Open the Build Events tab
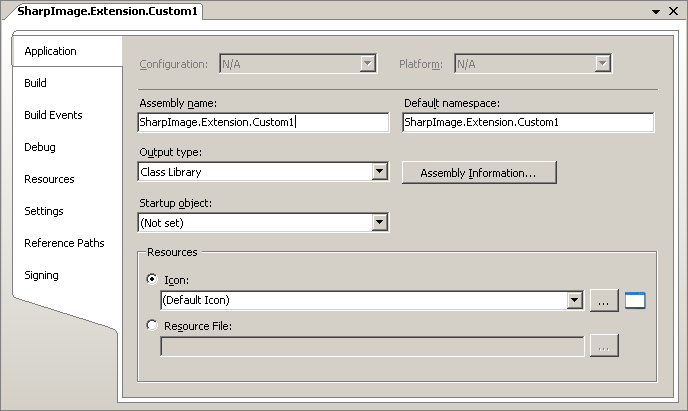The width and height of the screenshot is (688, 411). 53,115
